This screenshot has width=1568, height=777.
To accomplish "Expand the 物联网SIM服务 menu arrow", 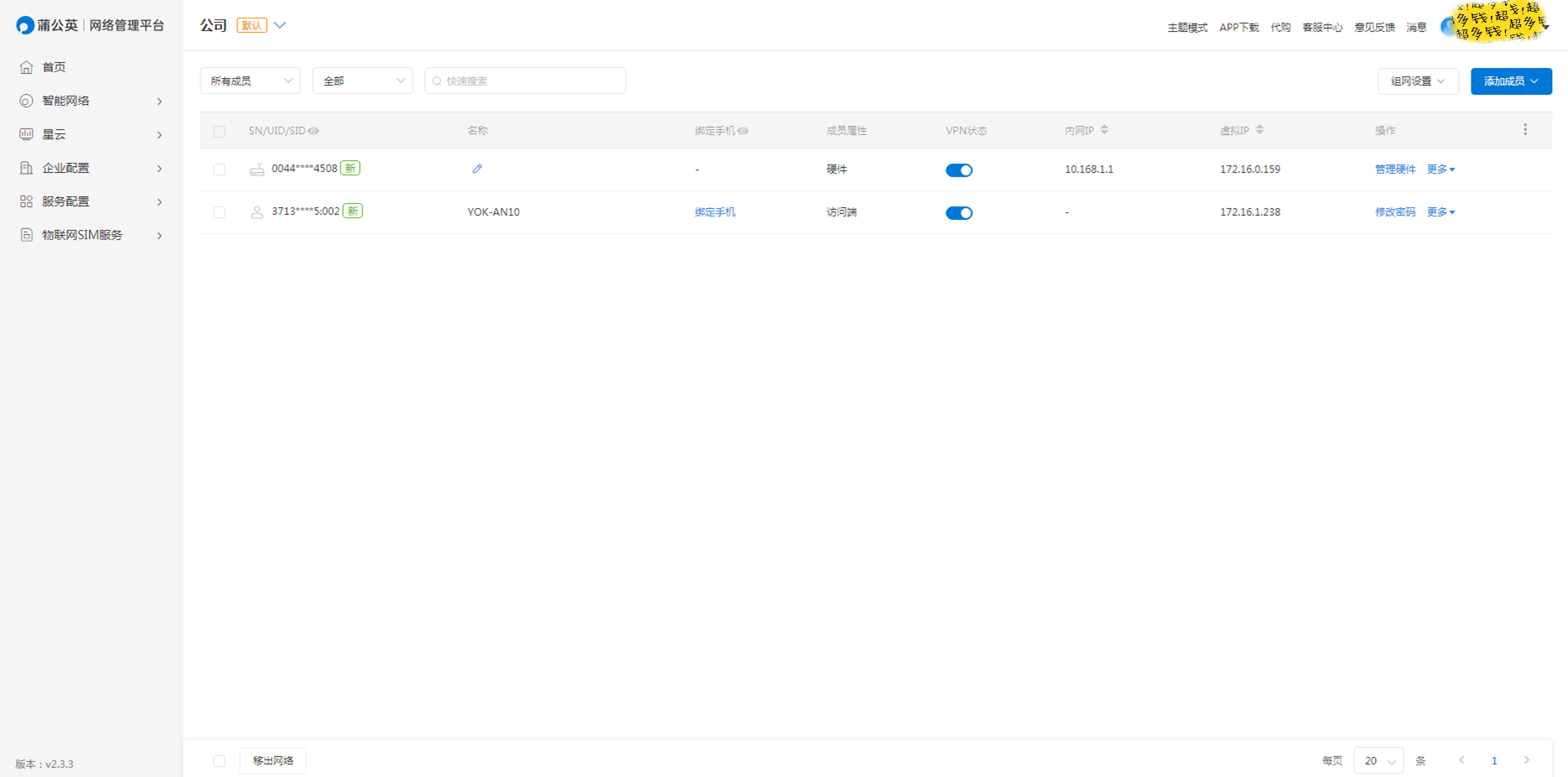I will (x=159, y=236).
